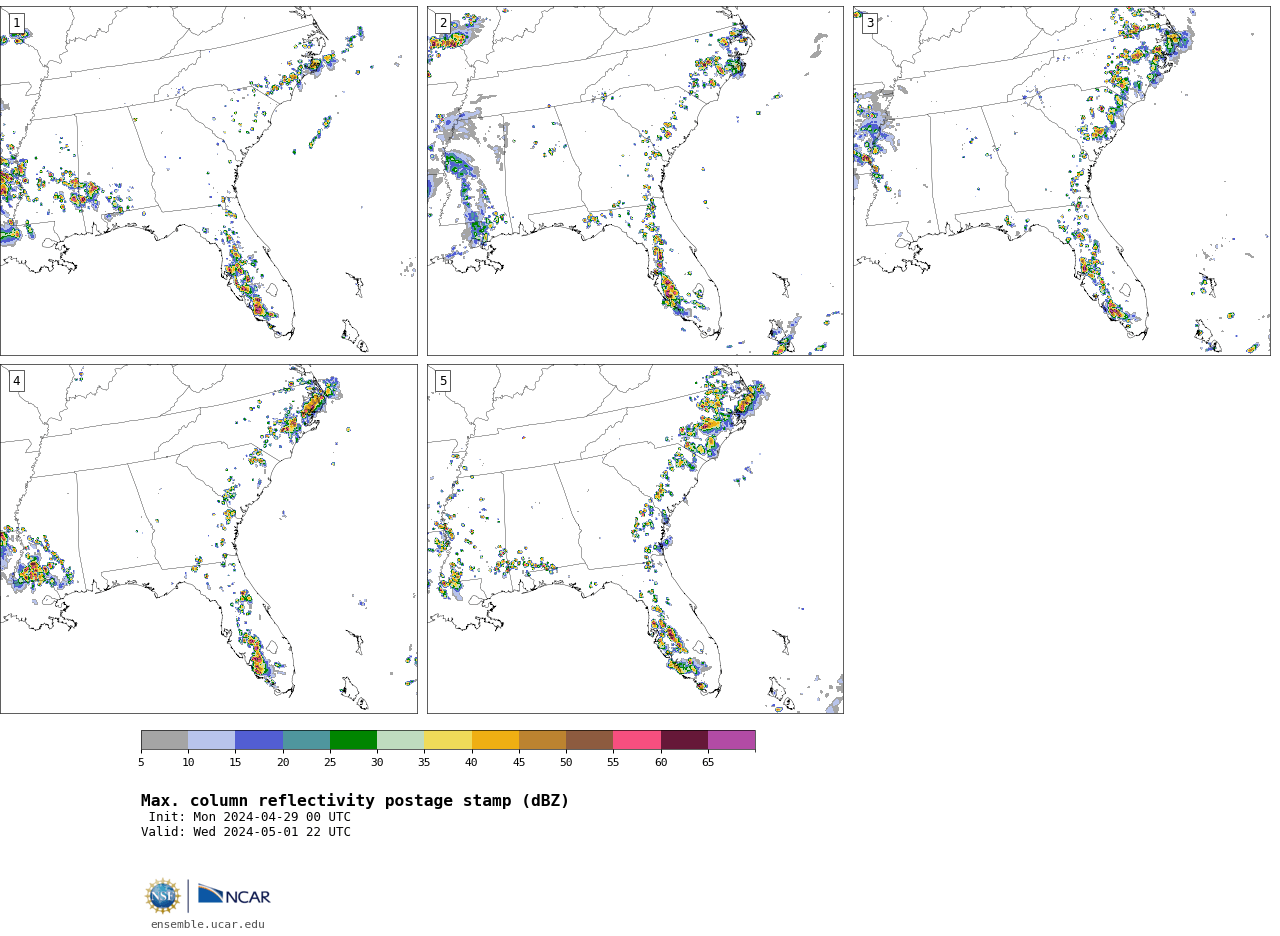Click the tan 45-50 dBZ swatch
This screenshot has height=936, width=1280.
pyautogui.click(x=542, y=740)
